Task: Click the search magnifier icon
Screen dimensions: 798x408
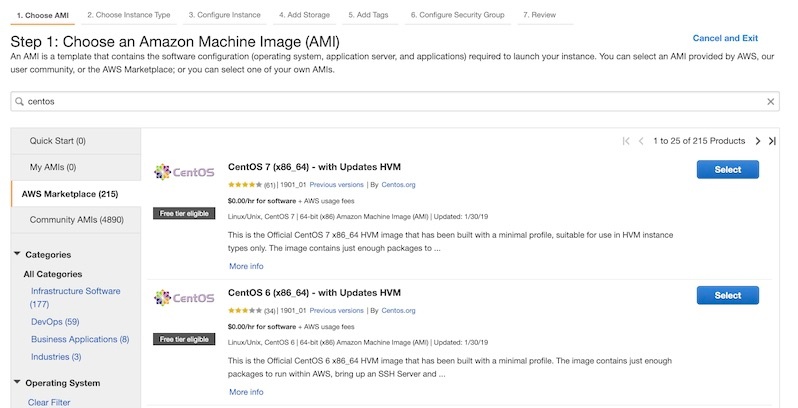Action: 20,102
